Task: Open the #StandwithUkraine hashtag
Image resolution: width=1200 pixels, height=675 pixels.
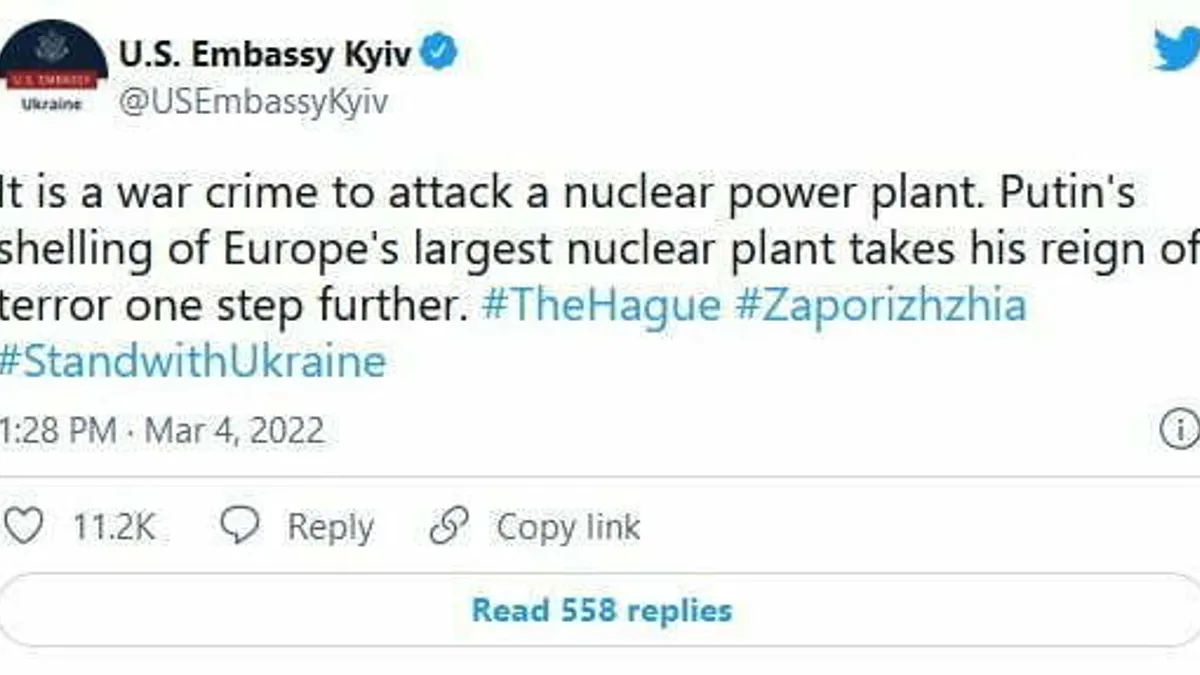Action: tap(193, 361)
